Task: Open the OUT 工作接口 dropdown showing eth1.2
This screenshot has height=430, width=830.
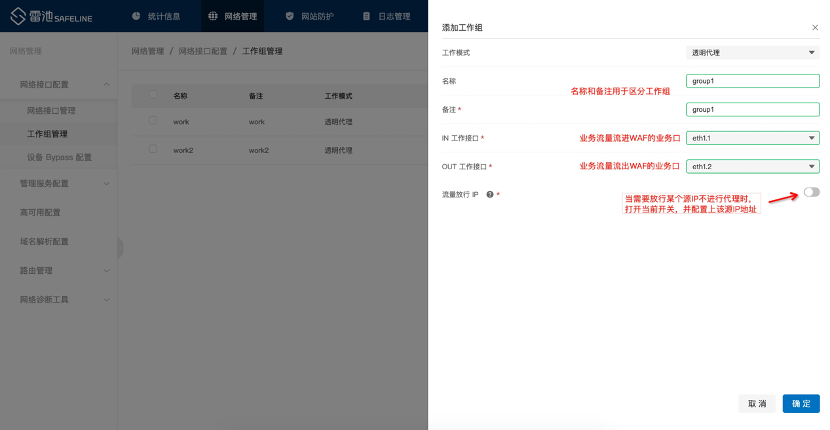Action: click(x=753, y=166)
